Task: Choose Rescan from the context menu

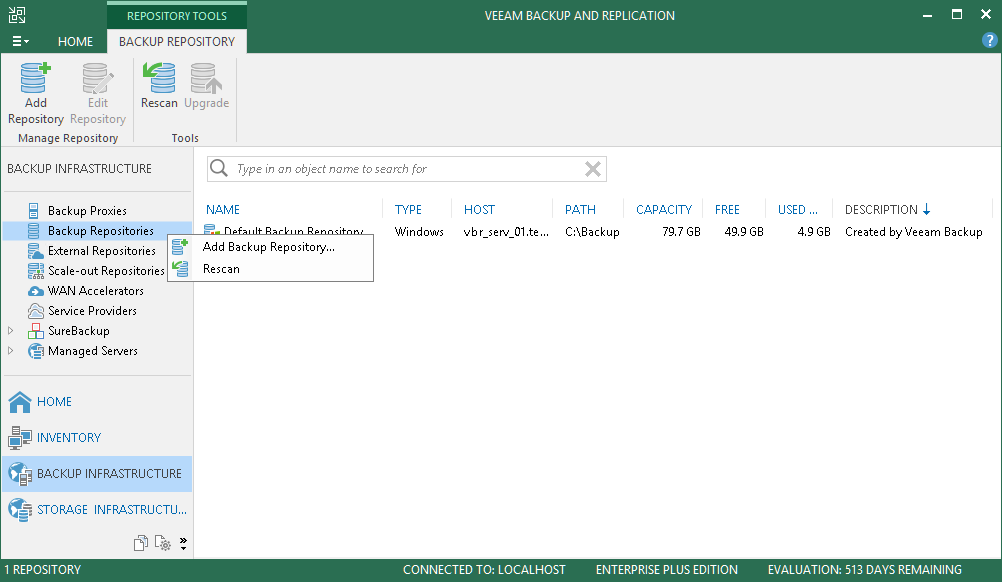Action: (x=221, y=269)
